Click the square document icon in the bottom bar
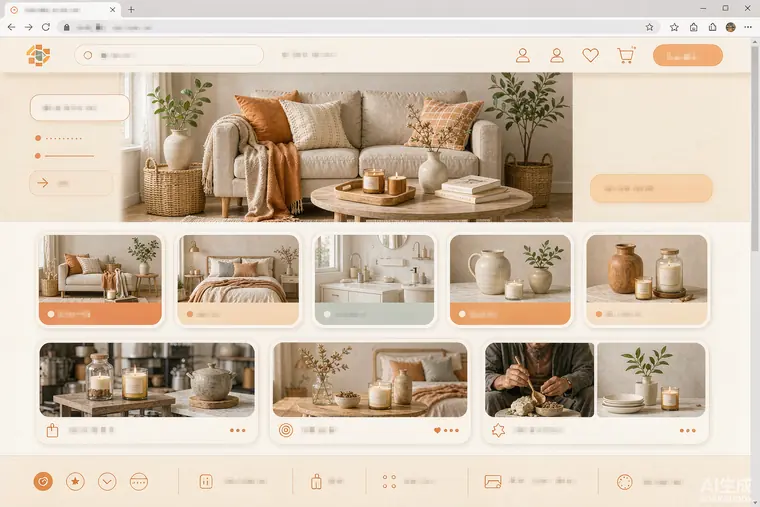Screen dimensions: 760x507 click(x=206, y=481)
